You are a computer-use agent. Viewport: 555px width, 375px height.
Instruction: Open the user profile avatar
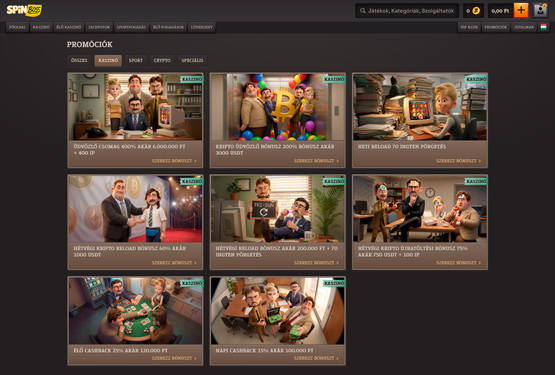tap(540, 11)
